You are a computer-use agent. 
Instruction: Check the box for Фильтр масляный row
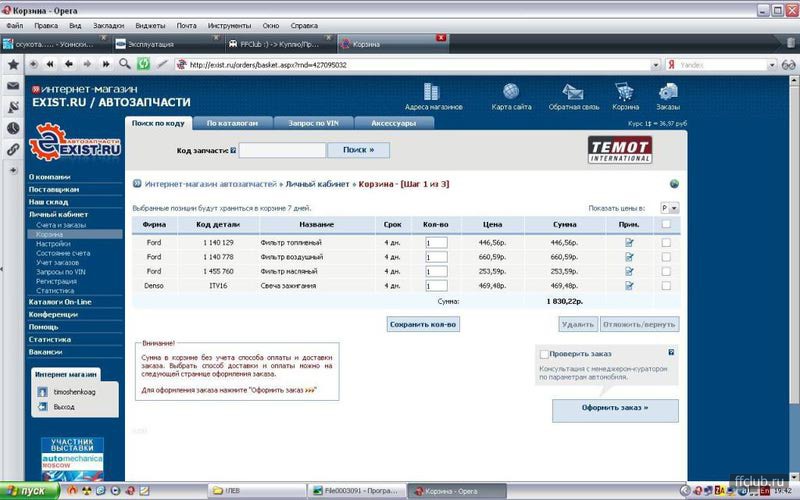(666, 271)
